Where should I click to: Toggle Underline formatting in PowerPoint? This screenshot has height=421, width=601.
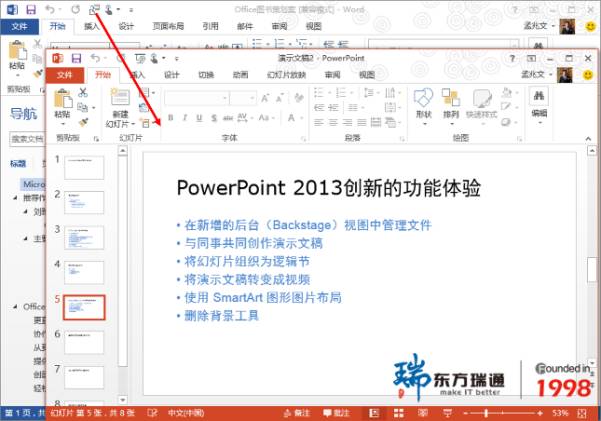click(199, 118)
